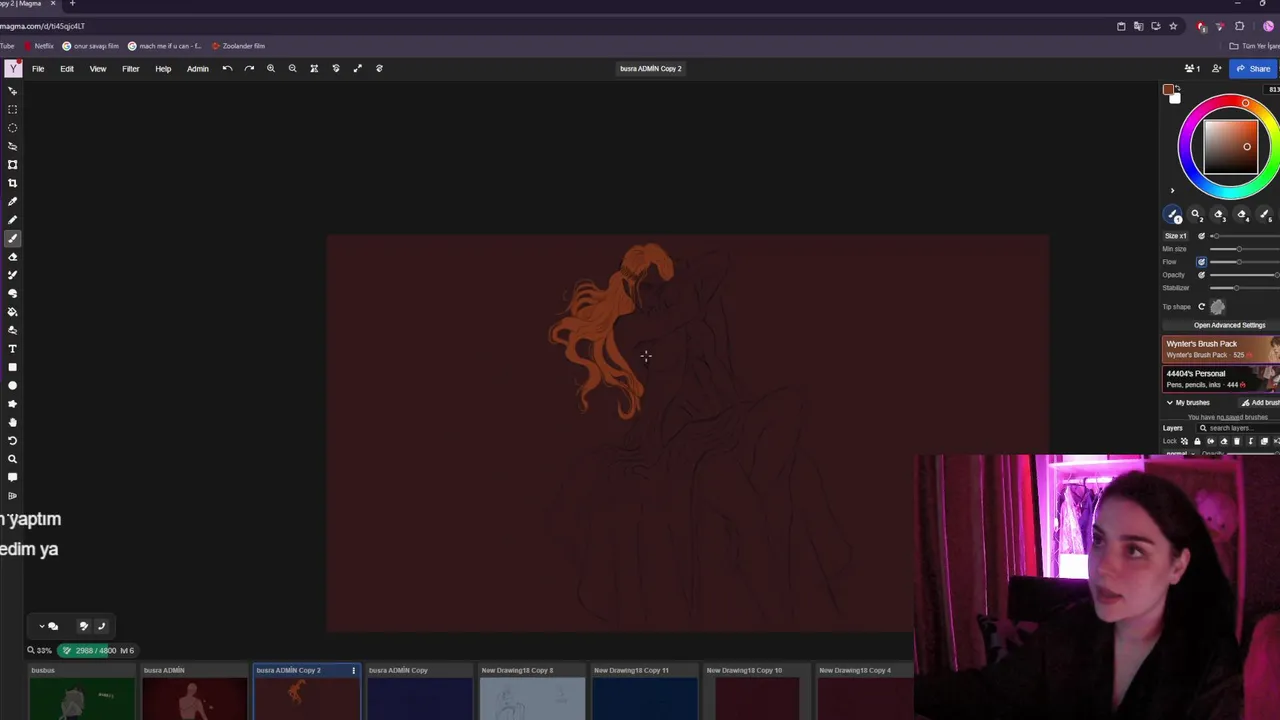Expand the color panel chevron
Viewport: 1280px width, 720px height.
[x=1172, y=190]
